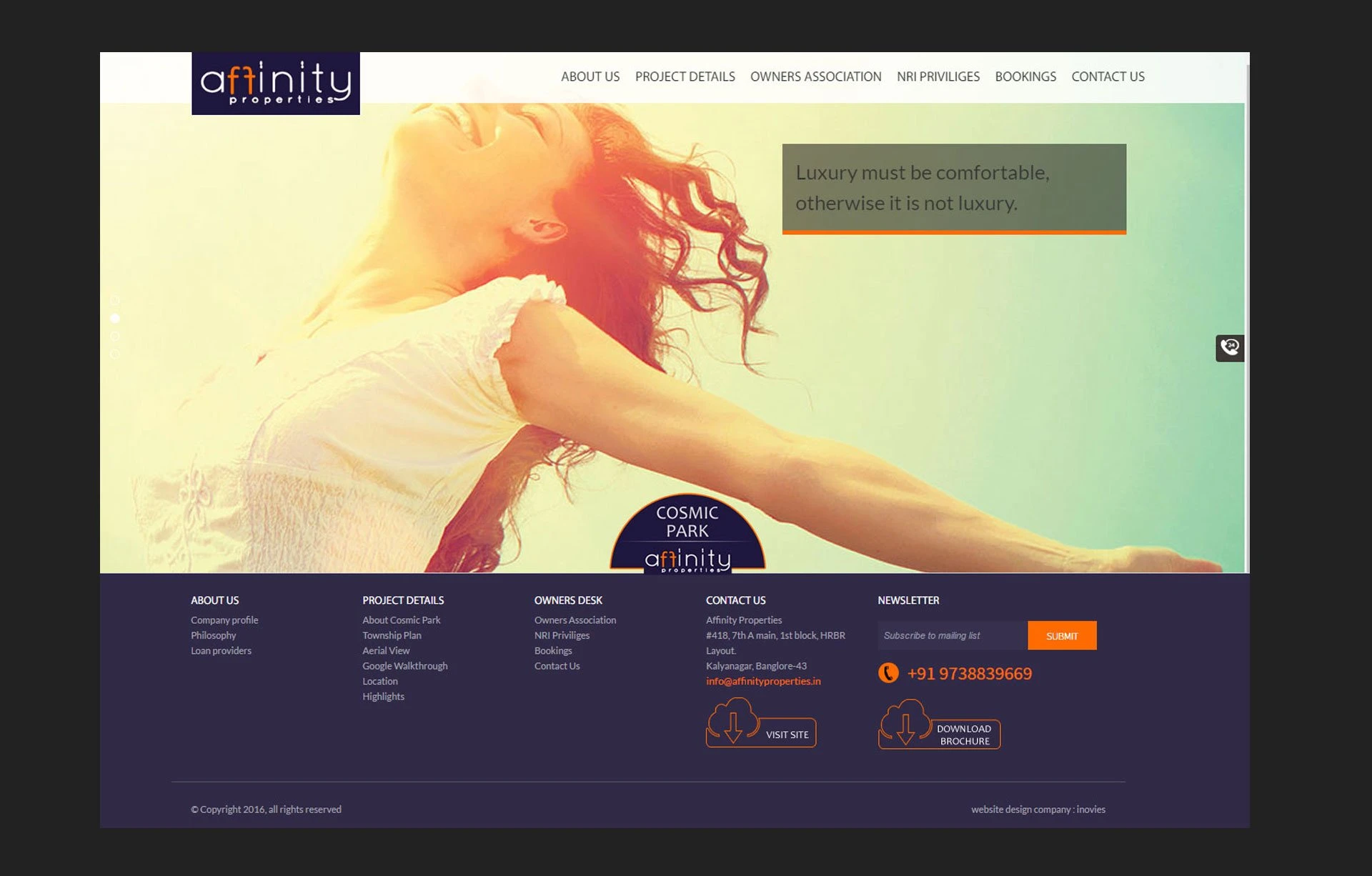1372x876 pixels.
Task: Click the orange Submit button for newsletter
Action: (1062, 635)
